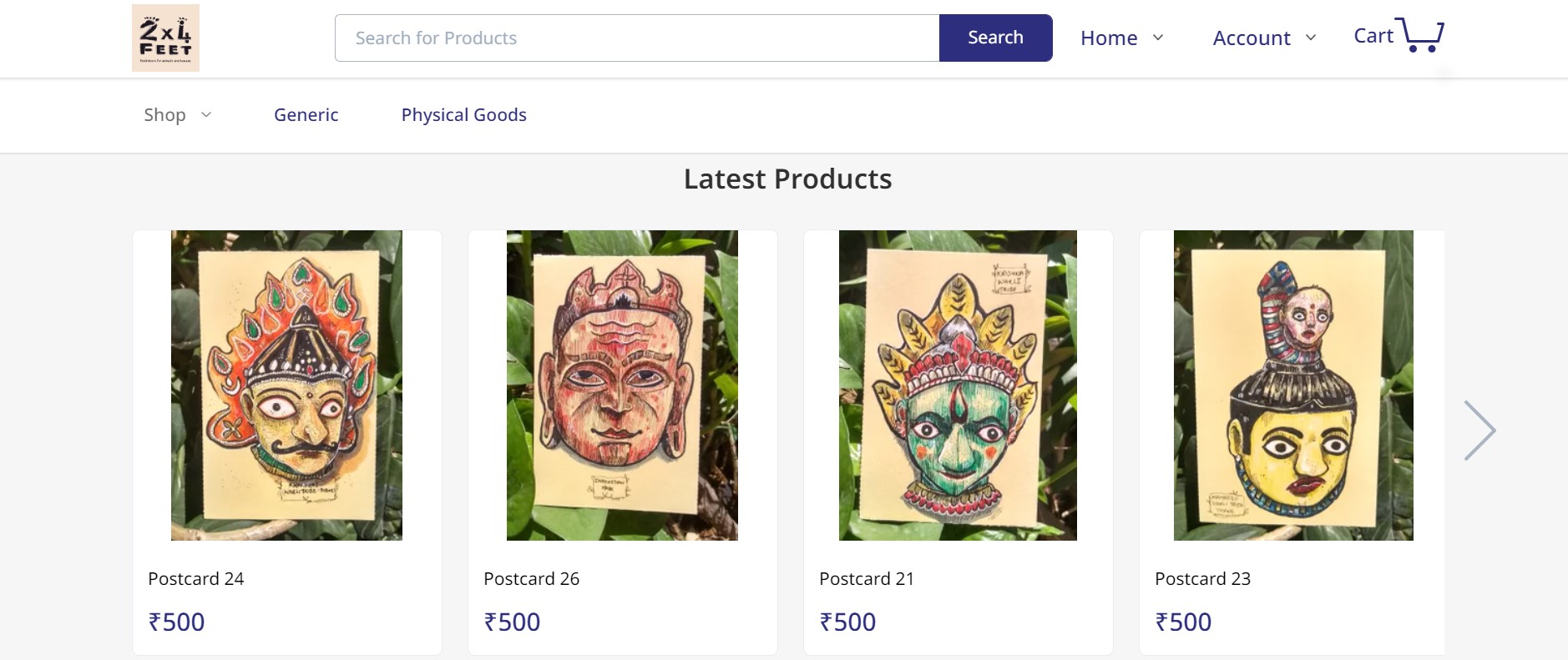View the Postcard 21 green mask image
Viewport: 1568px width, 660px height.
958,385
